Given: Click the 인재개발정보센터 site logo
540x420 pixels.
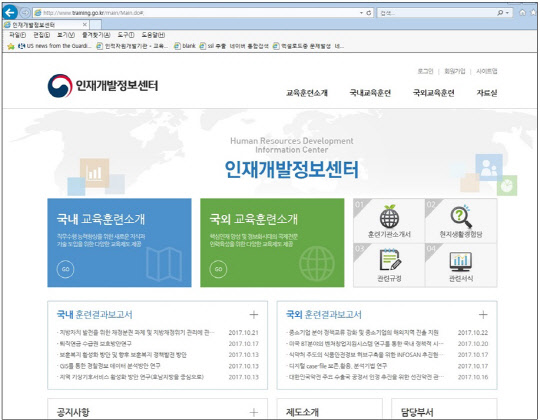Looking at the screenshot, I should coord(103,85).
